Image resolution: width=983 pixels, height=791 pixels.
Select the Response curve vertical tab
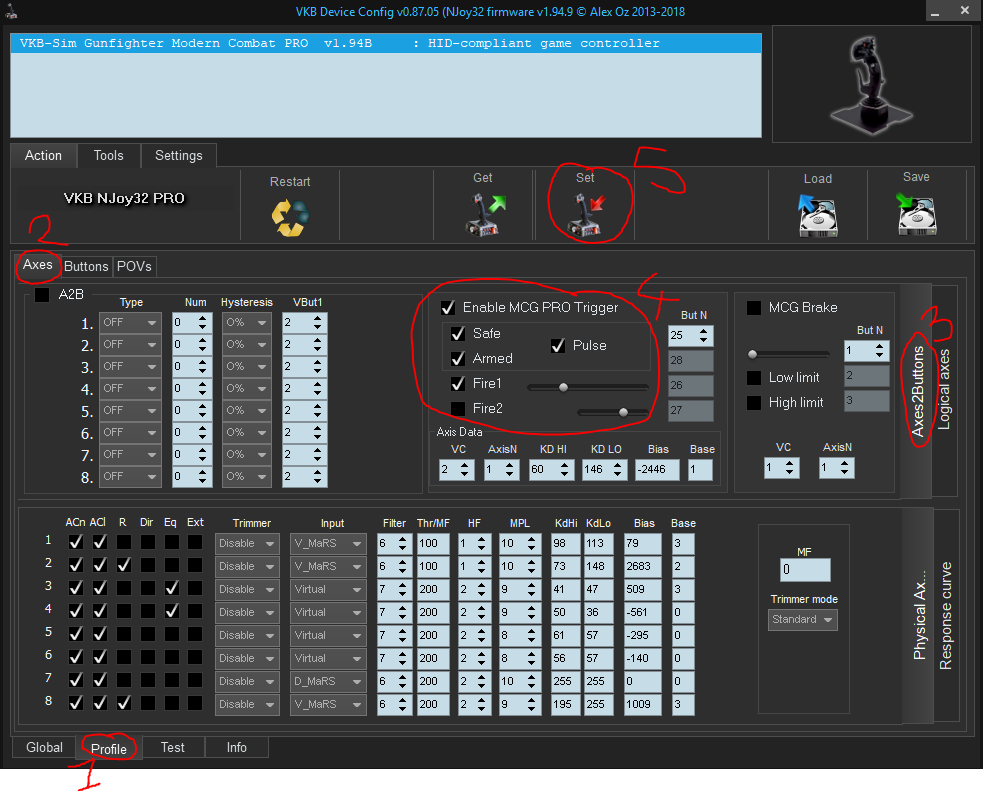(x=946, y=616)
